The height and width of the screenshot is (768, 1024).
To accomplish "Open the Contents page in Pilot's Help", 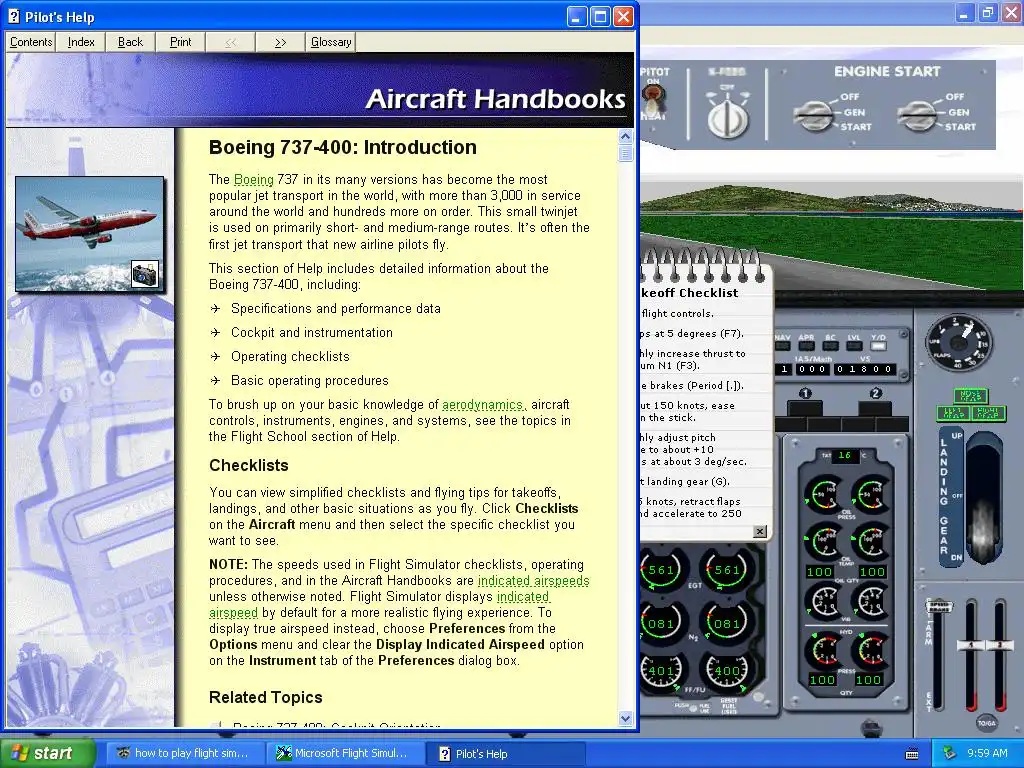I will (31, 42).
